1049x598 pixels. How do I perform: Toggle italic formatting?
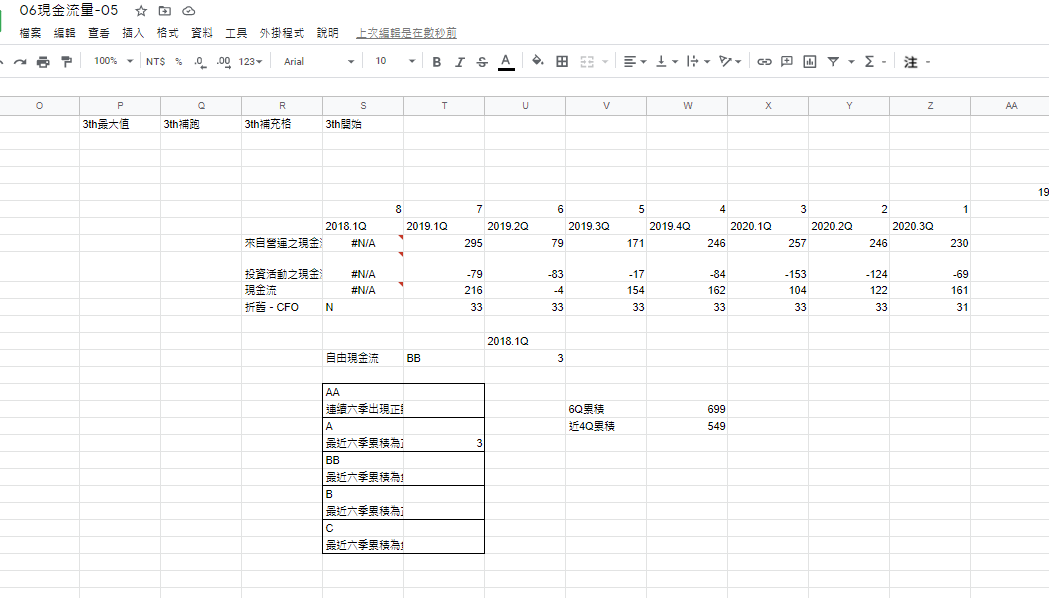click(x=459, y=62)
